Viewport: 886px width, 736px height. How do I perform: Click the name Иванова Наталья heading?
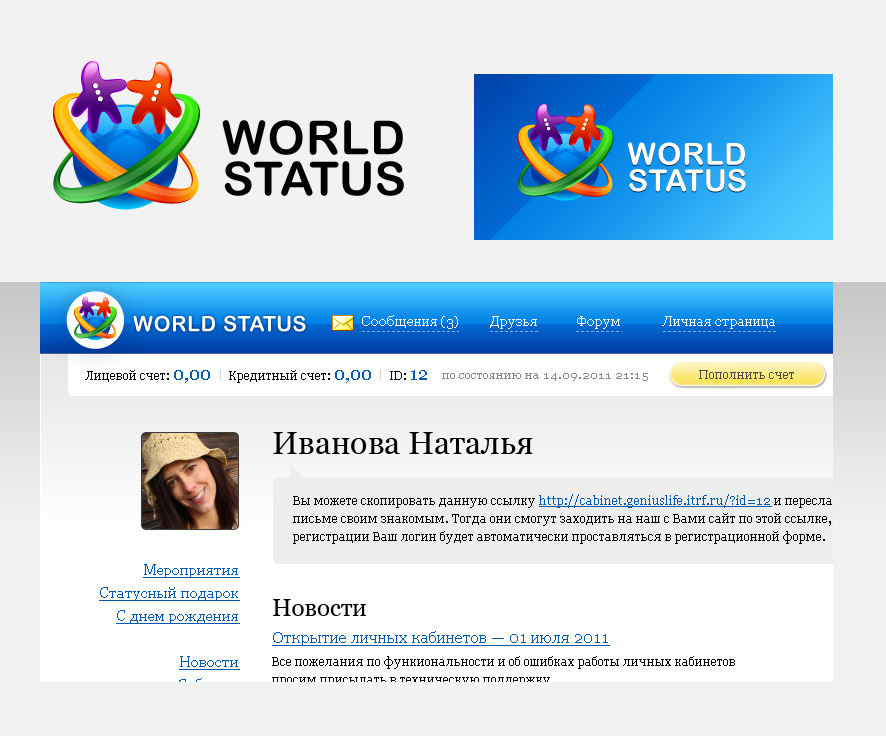(x=402, y=443)
